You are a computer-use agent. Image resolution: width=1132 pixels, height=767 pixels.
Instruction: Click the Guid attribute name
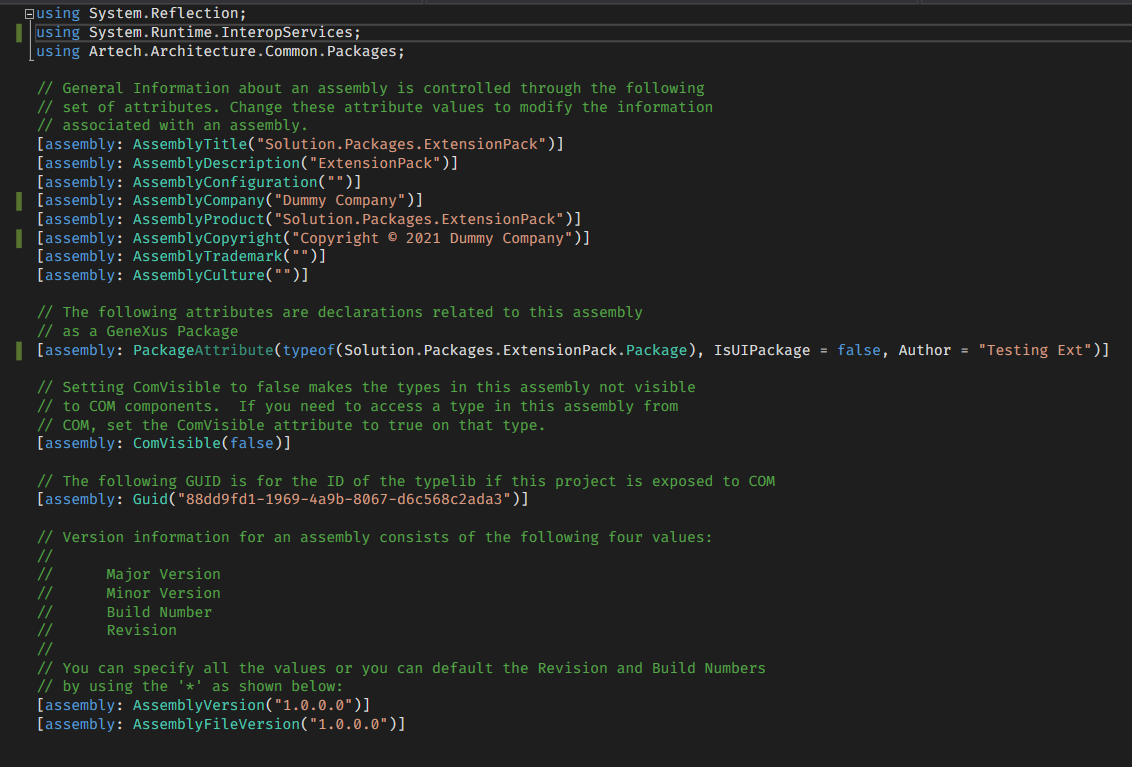[150, 499]
